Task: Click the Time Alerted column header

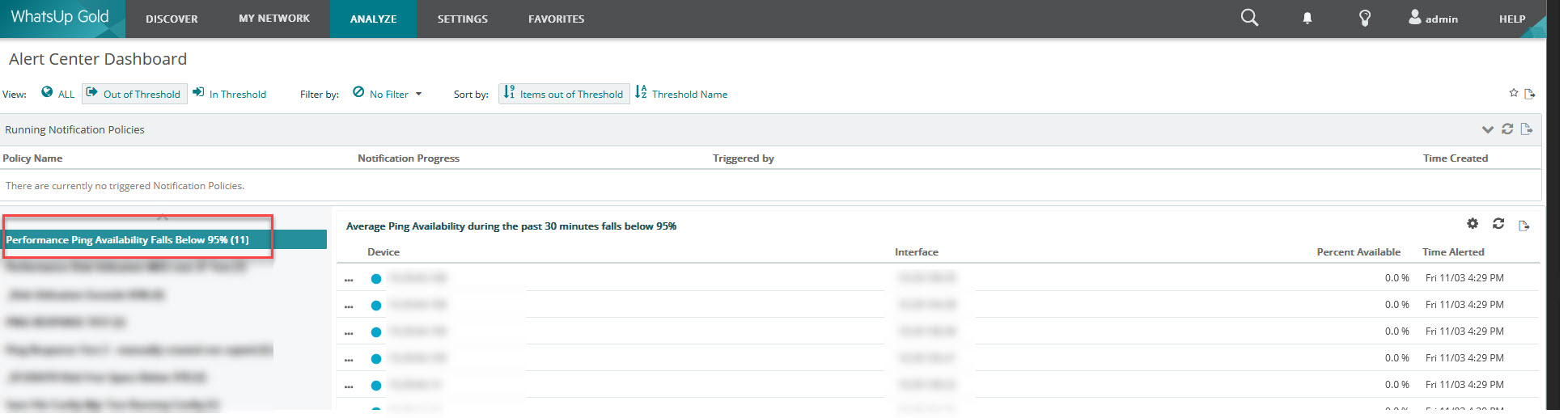Action: (1453, 251)
